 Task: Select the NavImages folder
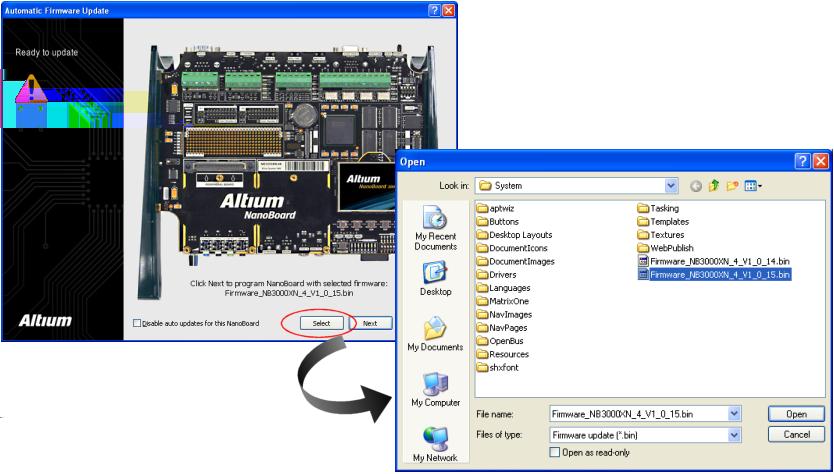504,314
